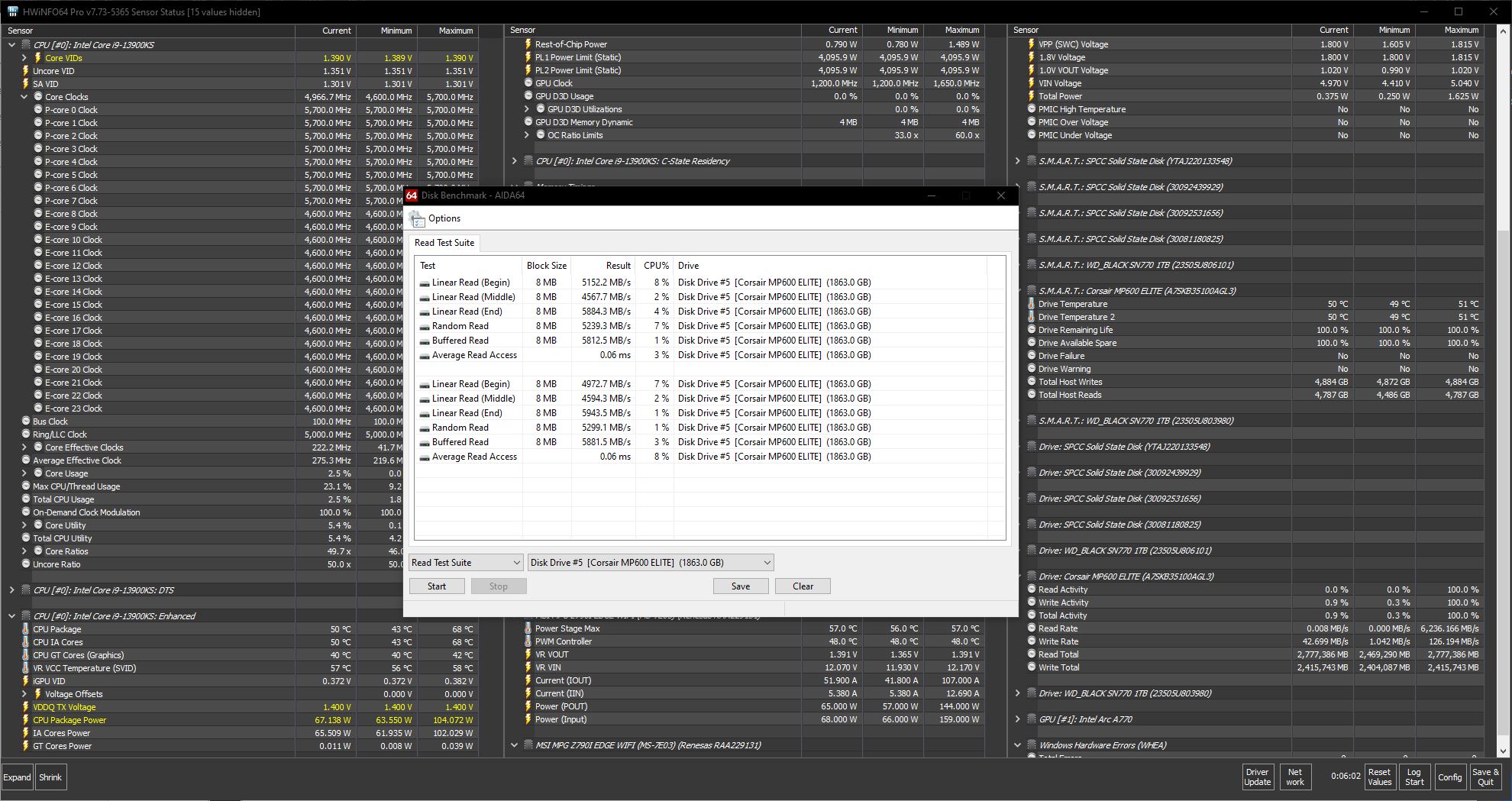
Task: Collapse the Core Clocks tree group
Action: (x=24, y=97)
